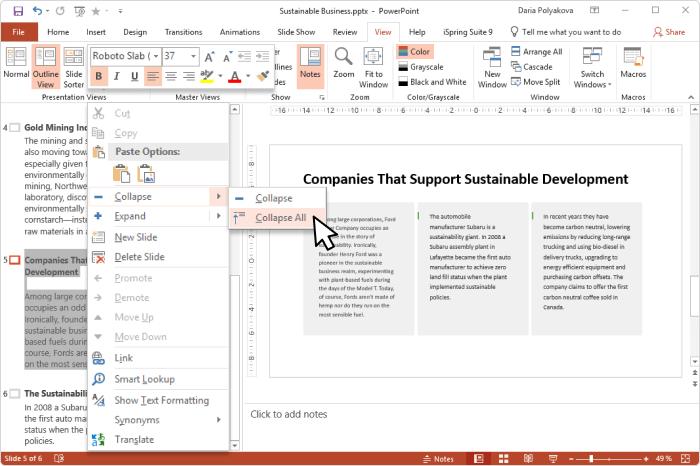Choose Collapse All from the submenu
Viewport: 700px width, 466px height.
[x=277, y=218]
